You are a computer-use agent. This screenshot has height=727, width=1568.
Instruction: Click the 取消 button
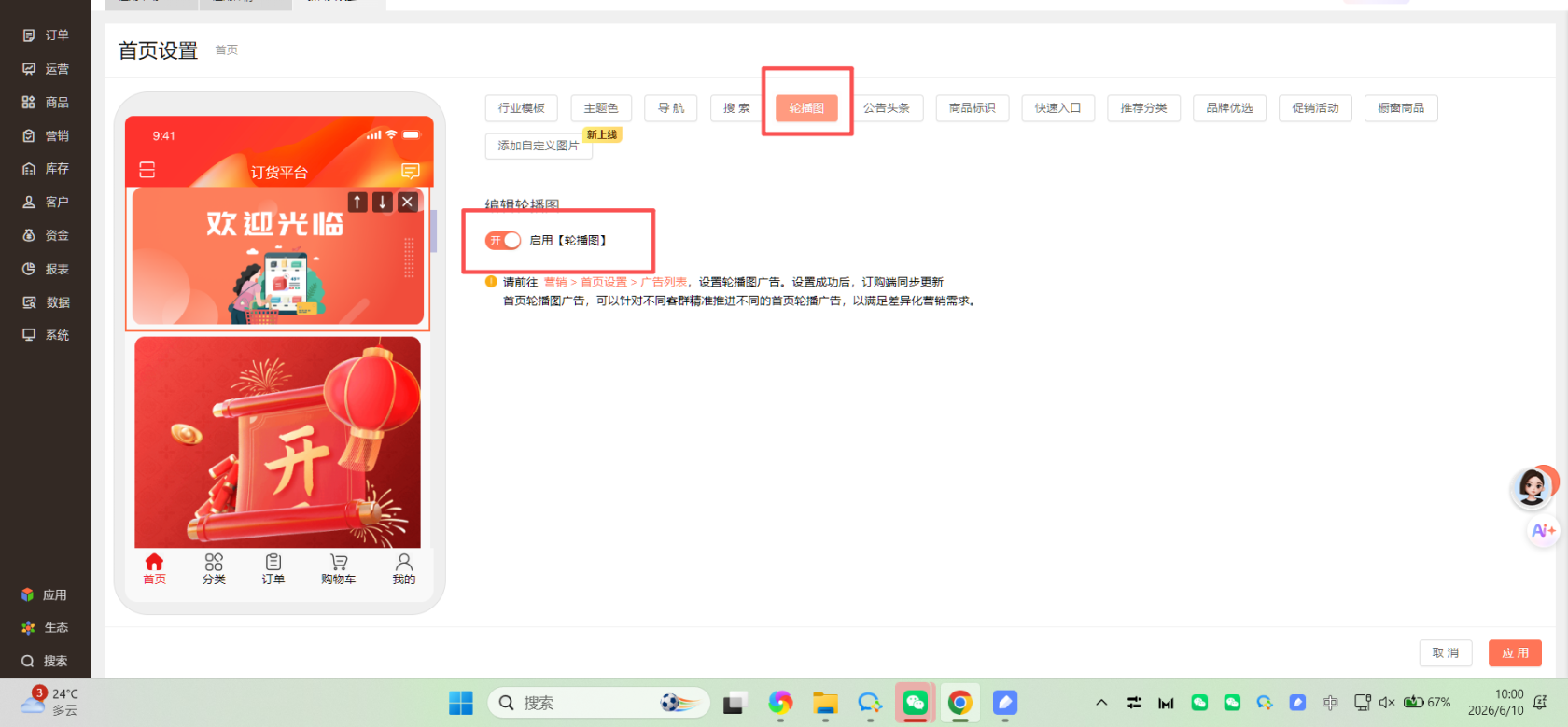coord(1446,653)
